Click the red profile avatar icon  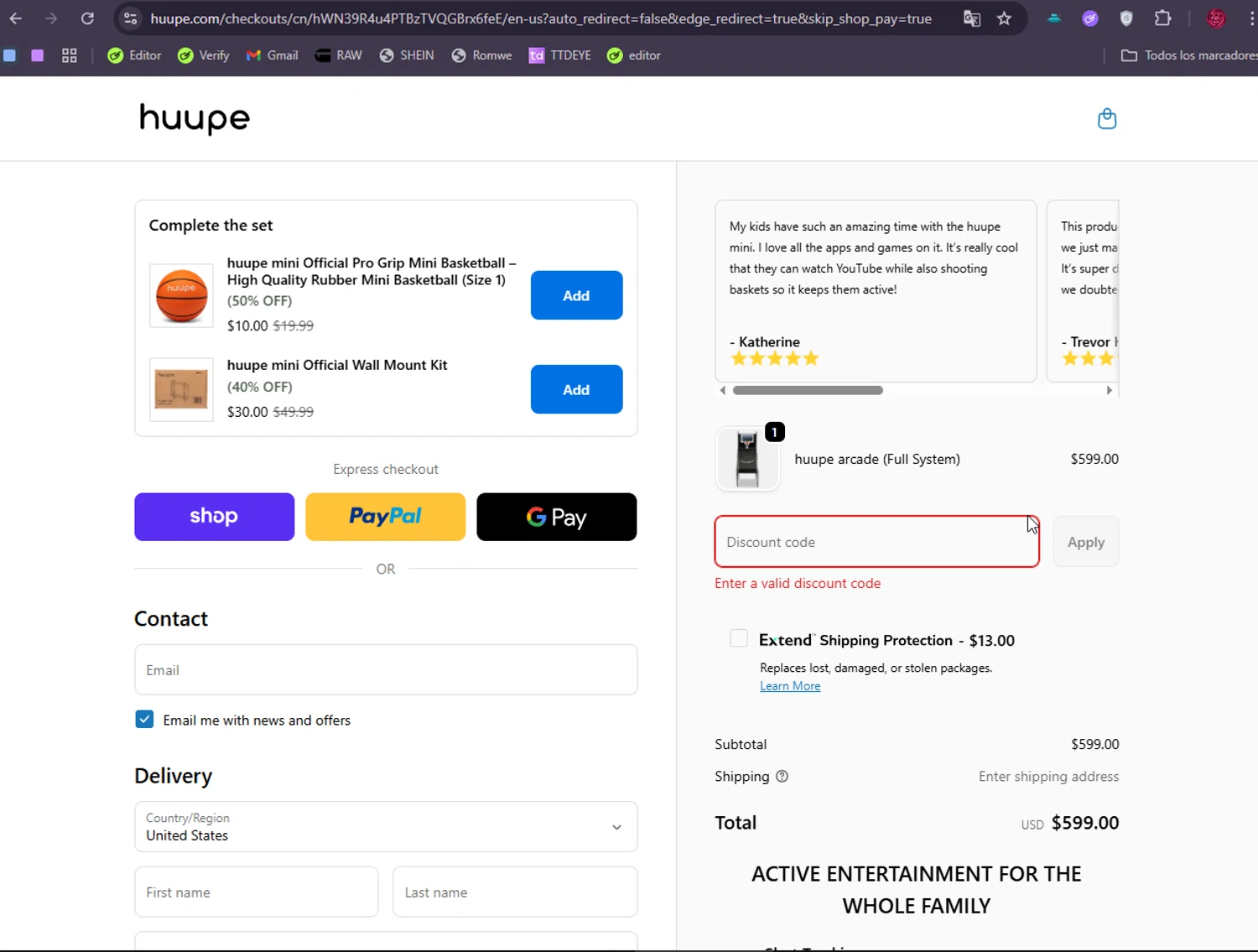pyautogui.click(x=1216, y=18)
